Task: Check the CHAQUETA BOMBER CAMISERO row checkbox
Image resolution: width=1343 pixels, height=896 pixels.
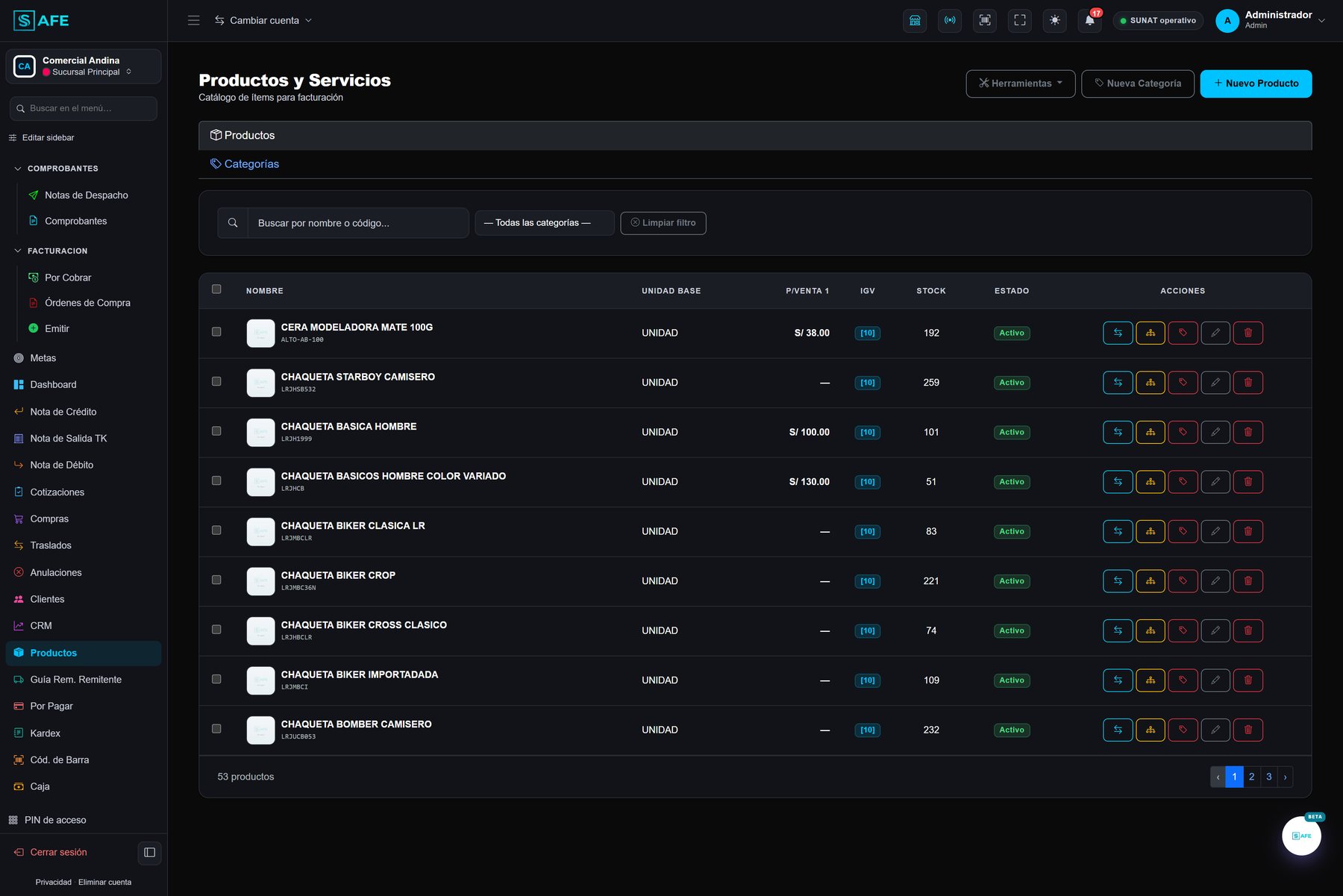Action: click(x=216, y=729)
